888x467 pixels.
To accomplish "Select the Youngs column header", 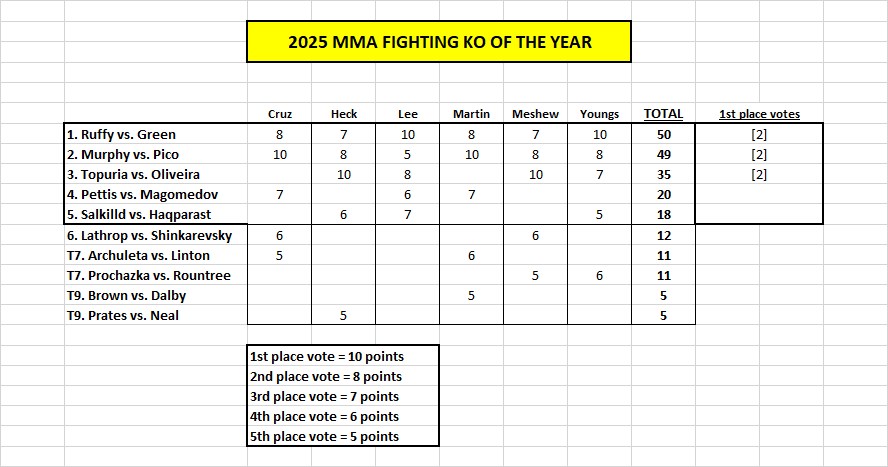I will tap(599, 114).
